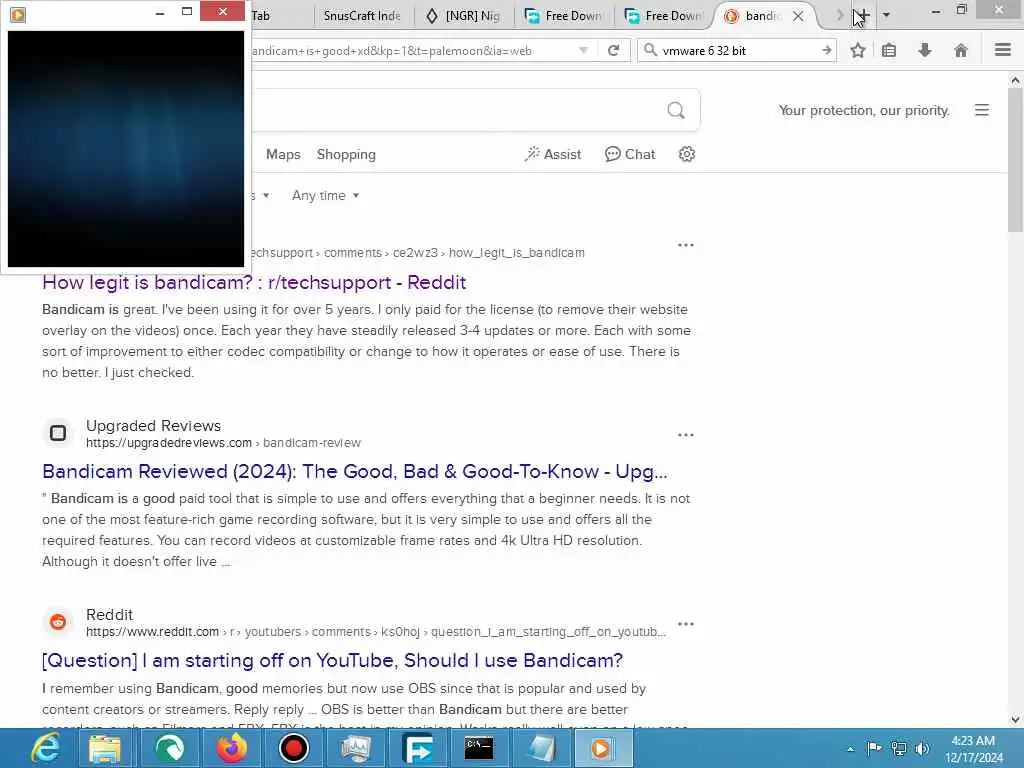Open Bandicam recorder taskbar icon

click(x=293, y=748)
